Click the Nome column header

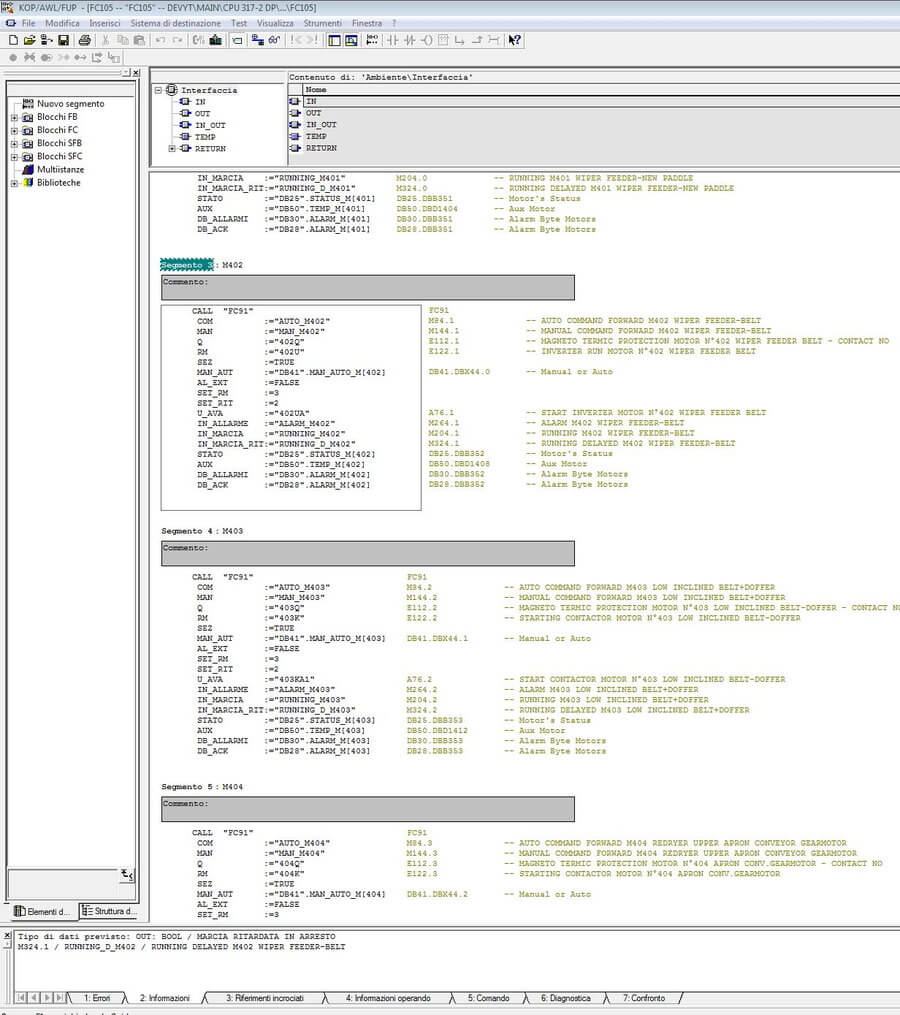click(602, 89)
